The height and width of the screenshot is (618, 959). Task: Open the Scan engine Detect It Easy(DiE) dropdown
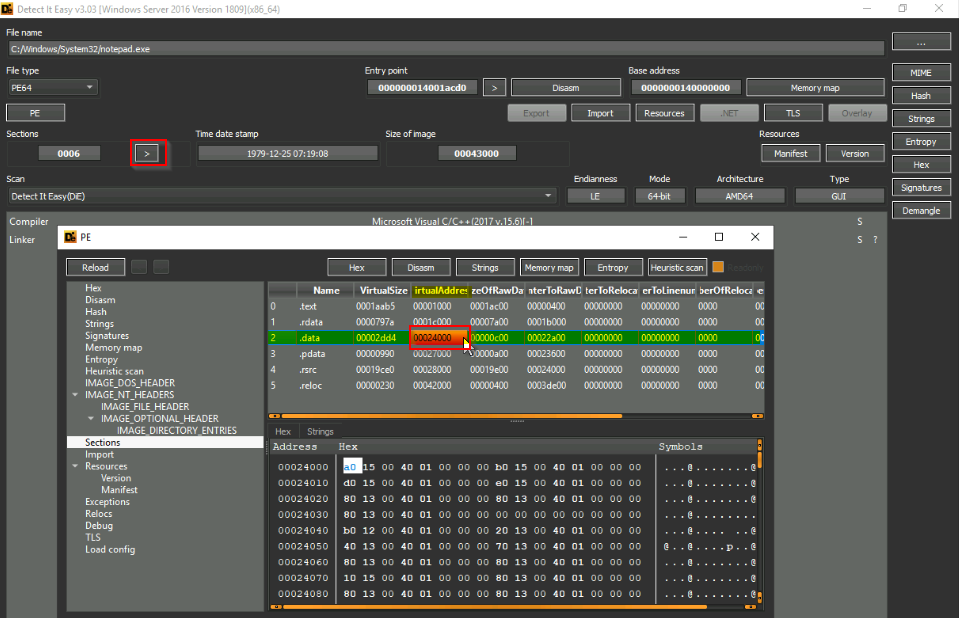click(x=281, y=196)
